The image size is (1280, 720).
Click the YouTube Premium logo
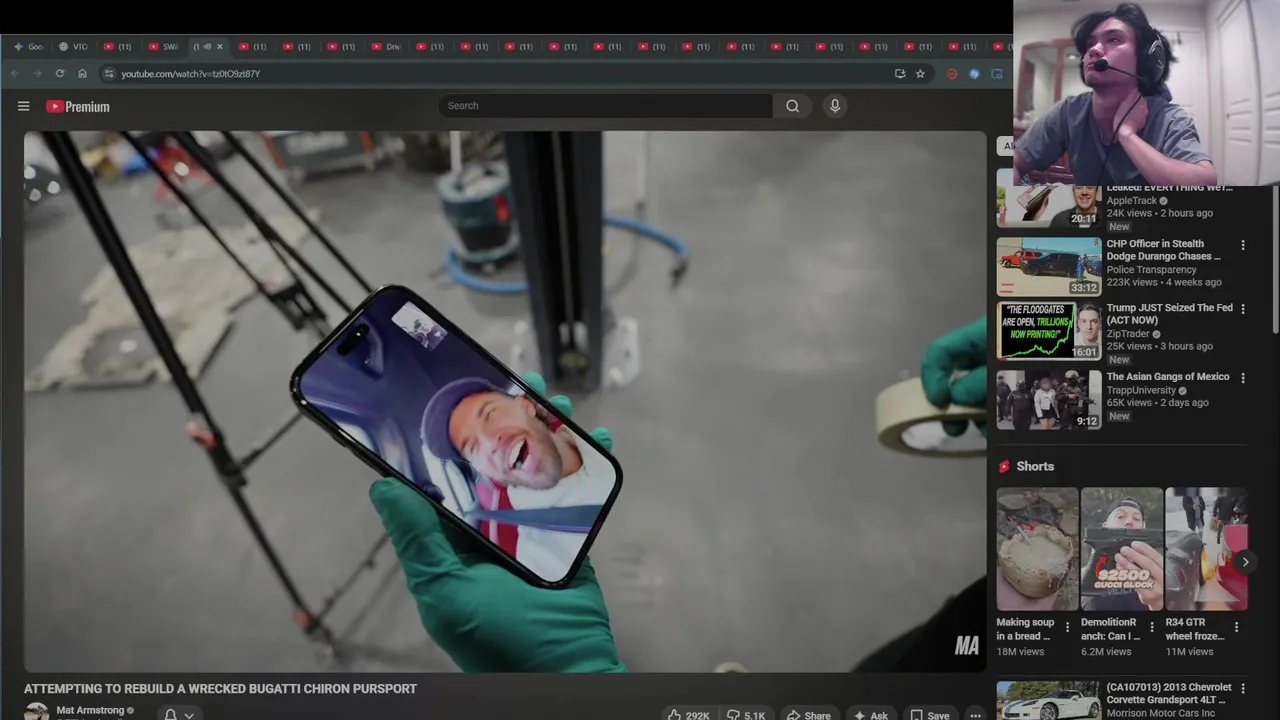click(x=78, y=107)
